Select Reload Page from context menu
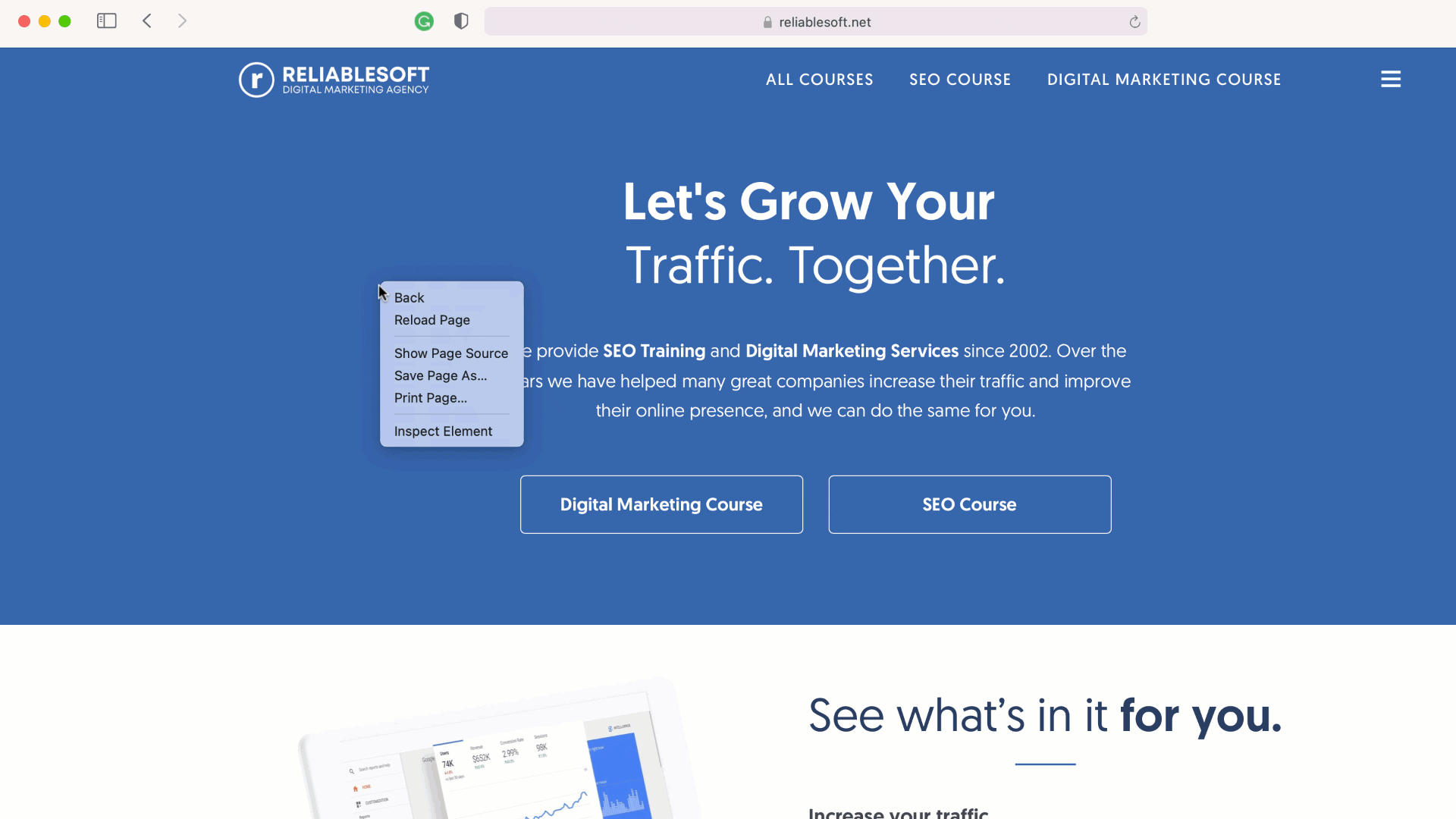The height and width of the screenshot is (819, 1456). (432, 319)
